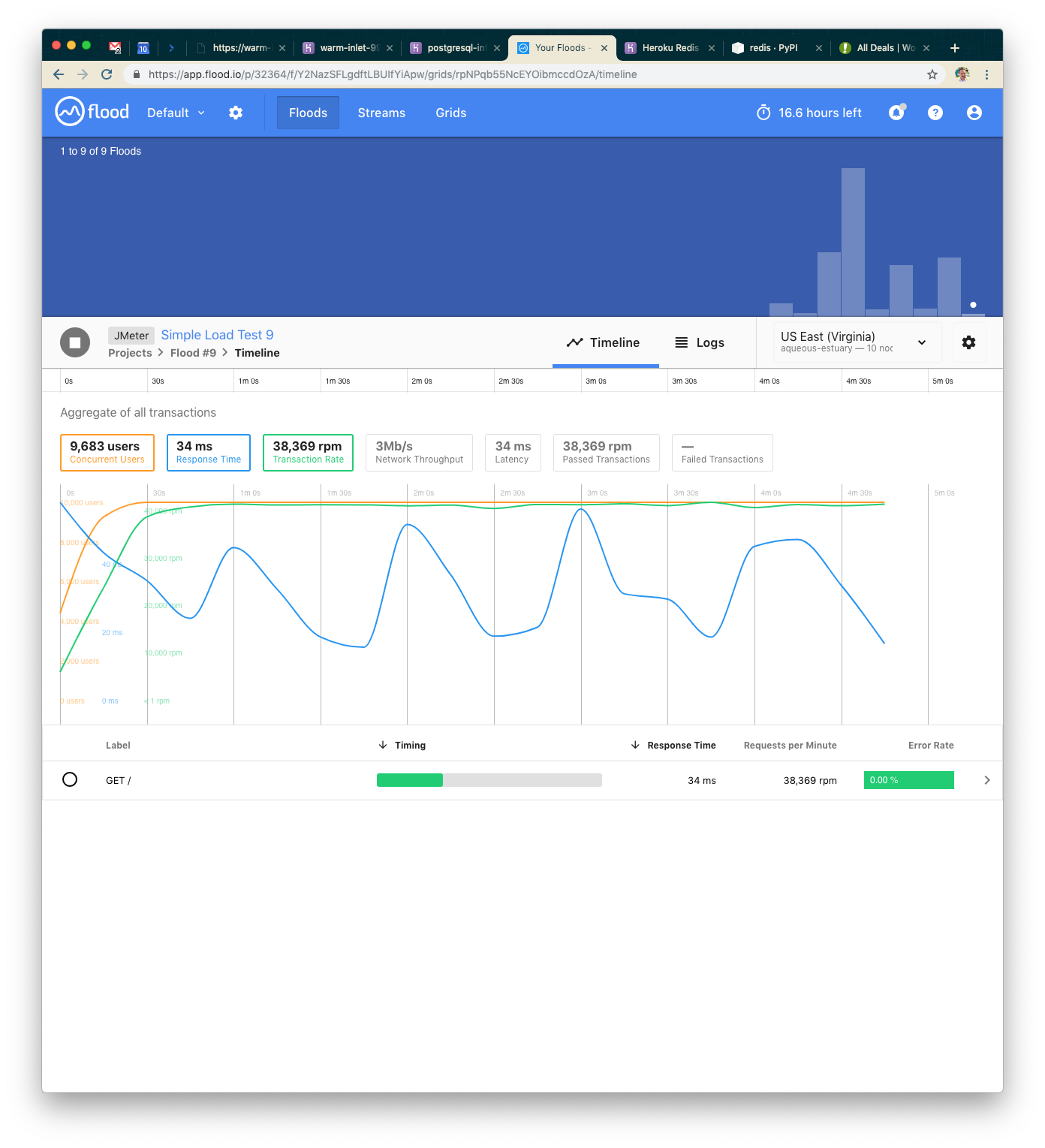
Task: Enable Network Throughput metric on chart
Action: pos(419,453)
